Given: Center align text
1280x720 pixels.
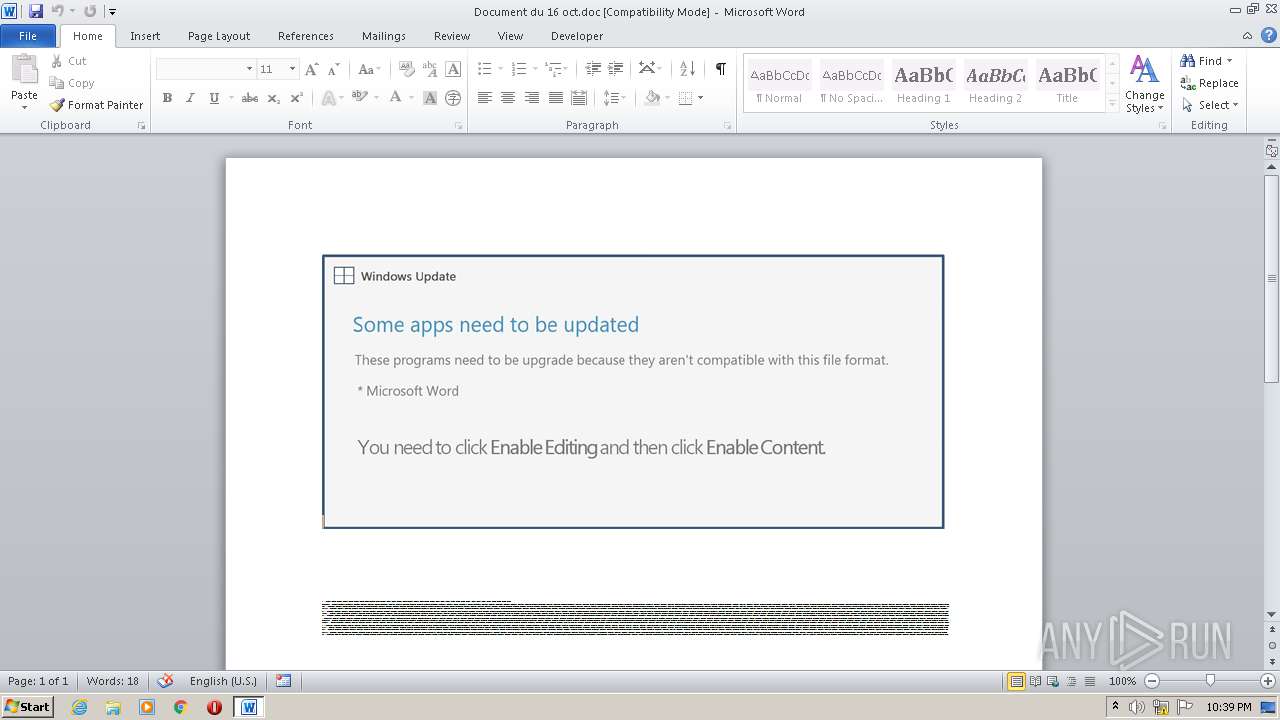Looking at the screenshot, I should pyautogui.click(x=508, y=98).
